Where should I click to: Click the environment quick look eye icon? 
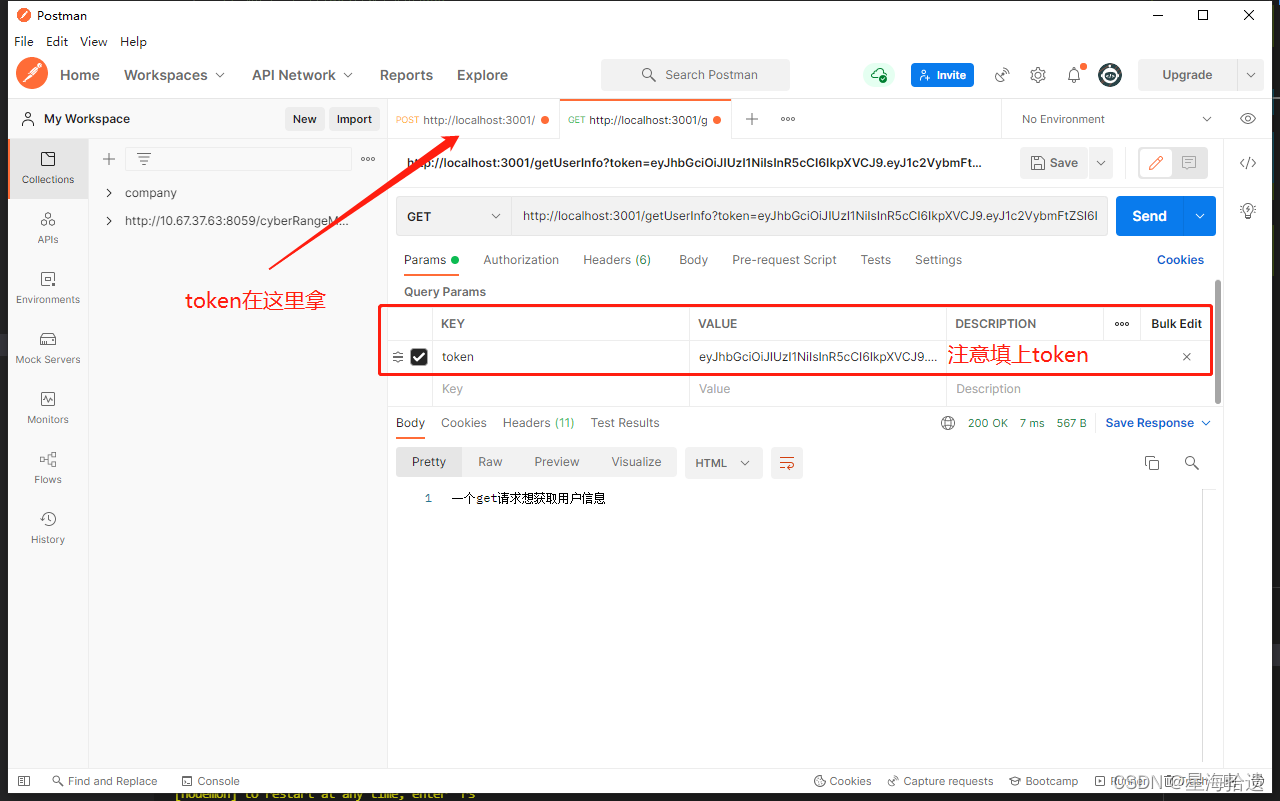tap(1248, 119)
